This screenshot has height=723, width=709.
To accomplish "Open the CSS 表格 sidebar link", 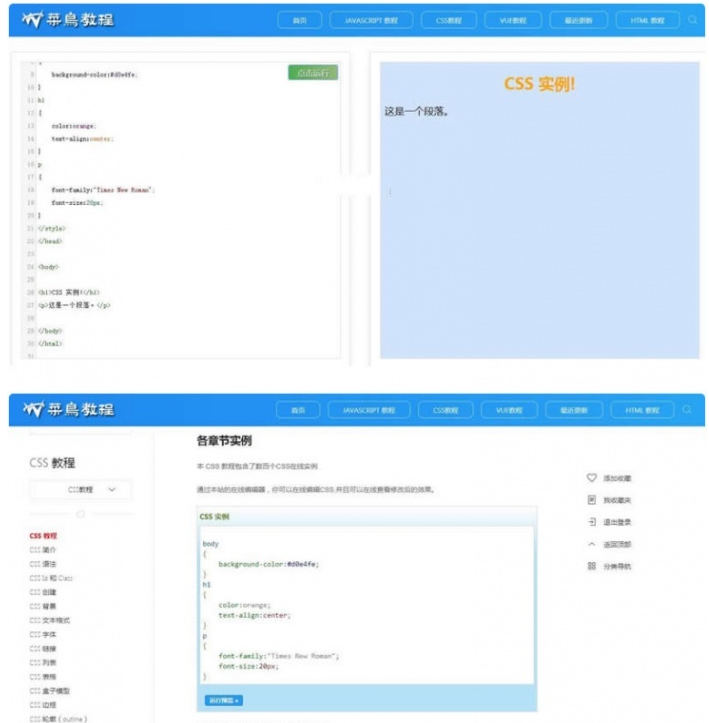I will click(x=43, y=677).
